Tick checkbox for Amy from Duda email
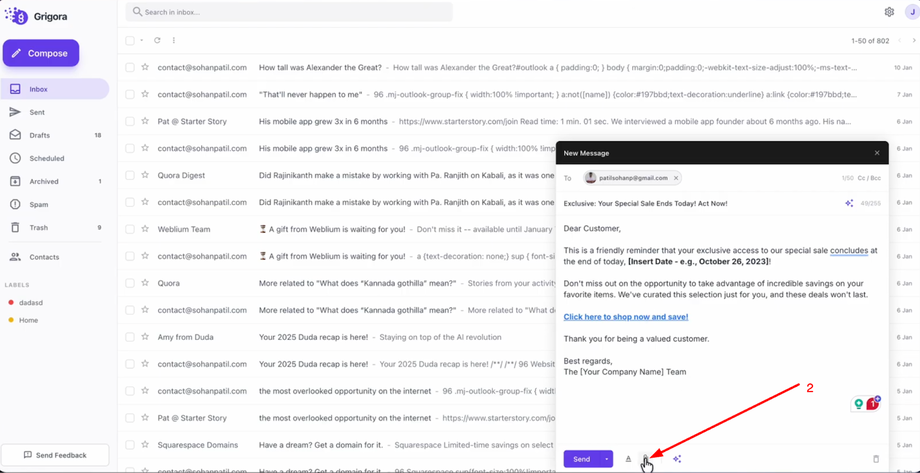Screen dimensions: 920x473 (x=130, y=337)
